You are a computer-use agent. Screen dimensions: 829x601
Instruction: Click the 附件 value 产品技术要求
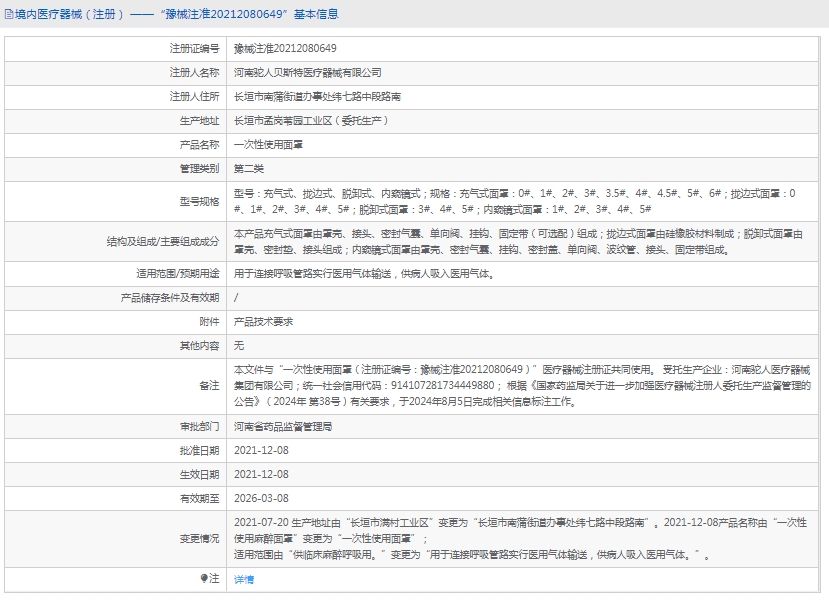pyautogui.click(x=263, y=321)
